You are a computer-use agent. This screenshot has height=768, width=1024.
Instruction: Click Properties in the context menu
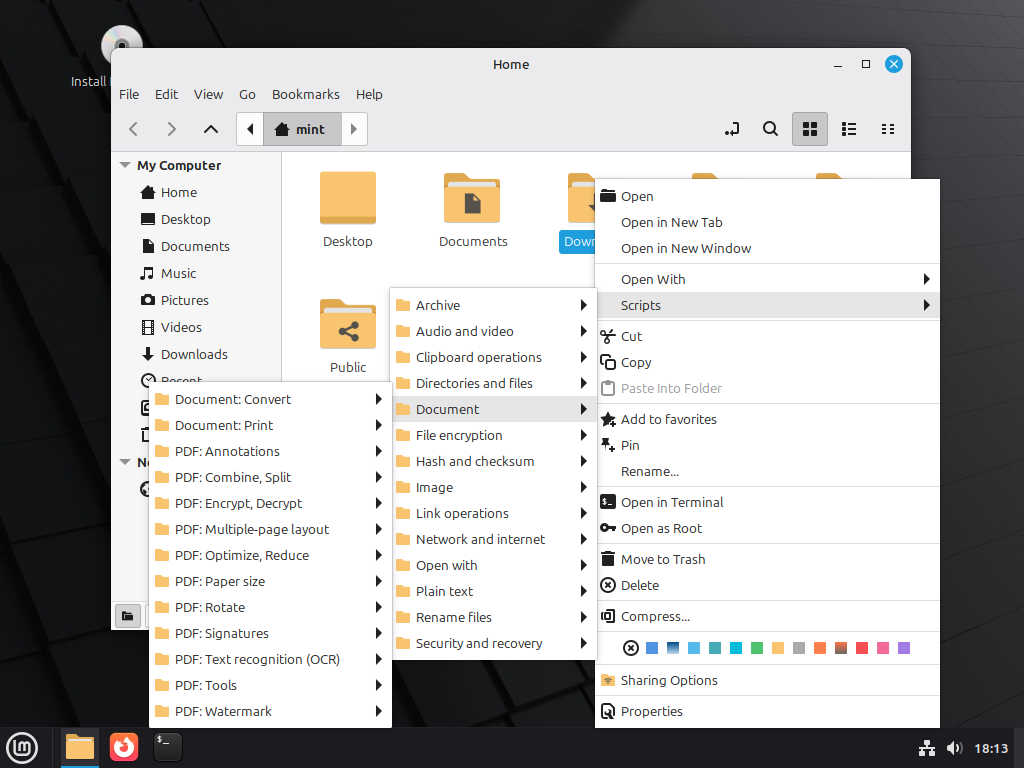click(651, 711)
